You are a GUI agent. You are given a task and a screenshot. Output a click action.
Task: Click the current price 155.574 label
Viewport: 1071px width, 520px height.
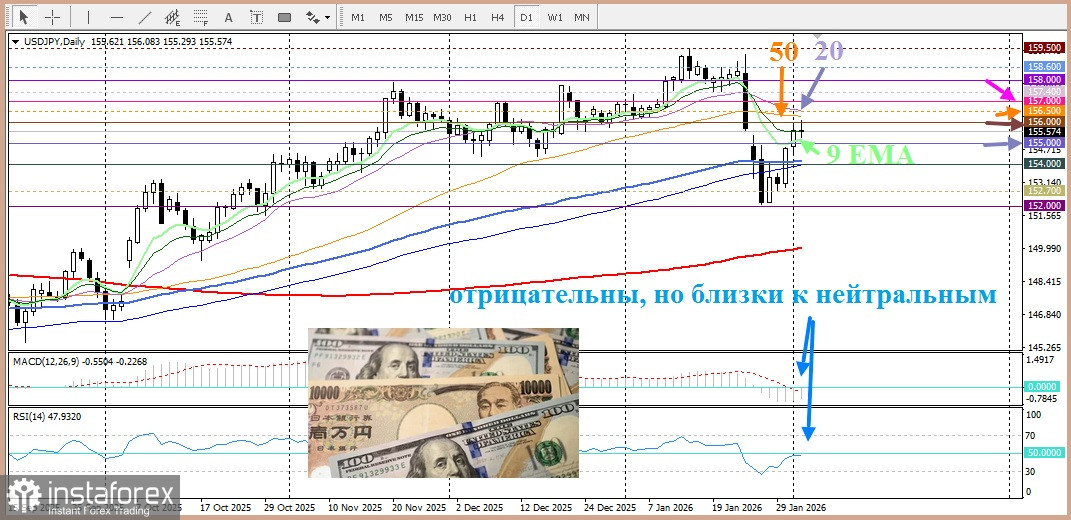[1044, 131]
